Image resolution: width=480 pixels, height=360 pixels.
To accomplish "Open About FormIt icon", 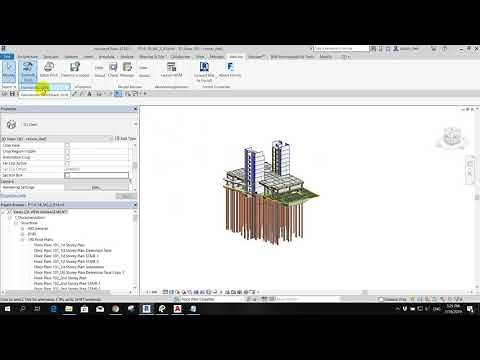I will [230, 70].
